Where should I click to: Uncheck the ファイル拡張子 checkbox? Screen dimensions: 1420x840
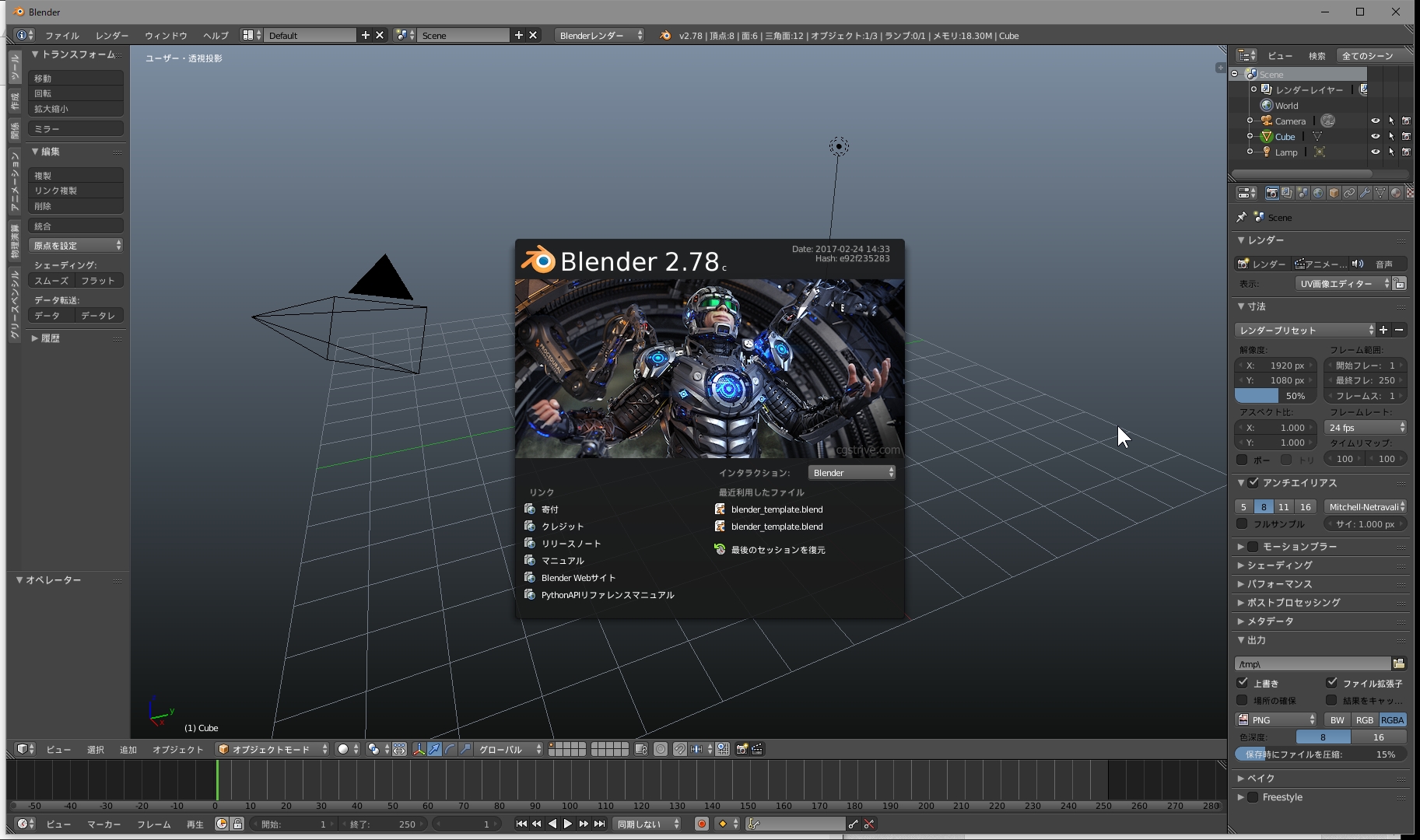click(1332, 683)
